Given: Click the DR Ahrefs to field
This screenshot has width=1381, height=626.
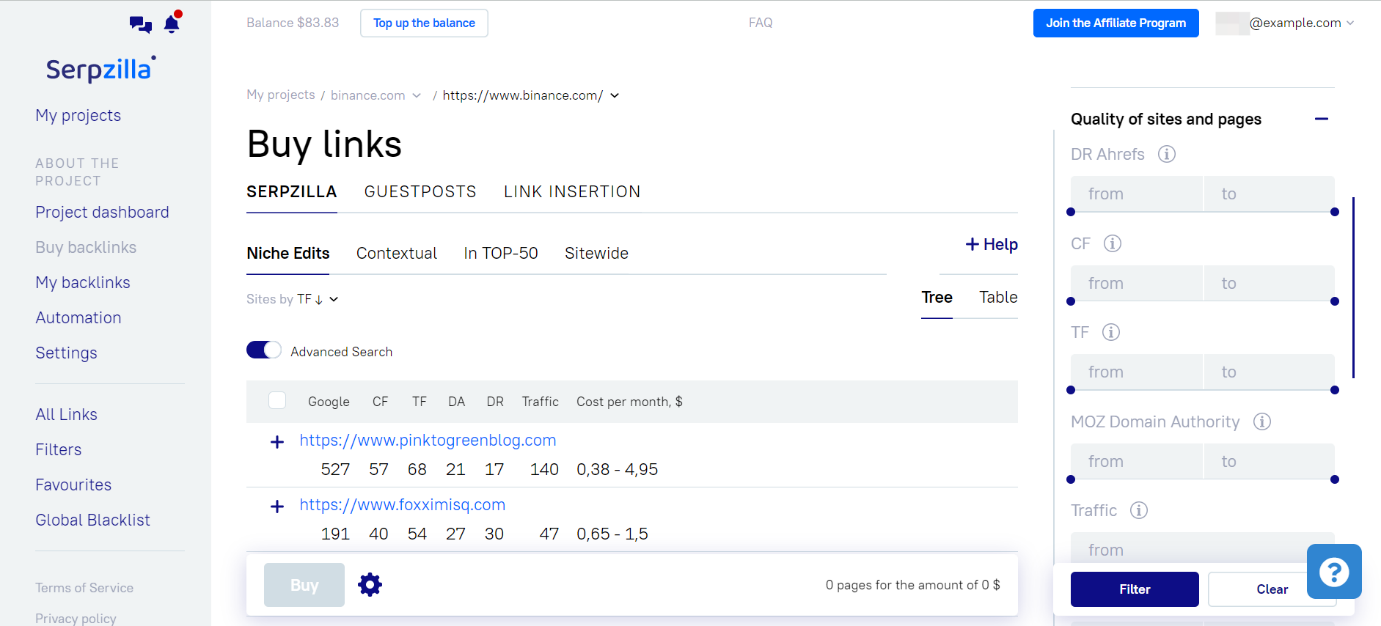Looking at the screenshot, I should 1269,194.
